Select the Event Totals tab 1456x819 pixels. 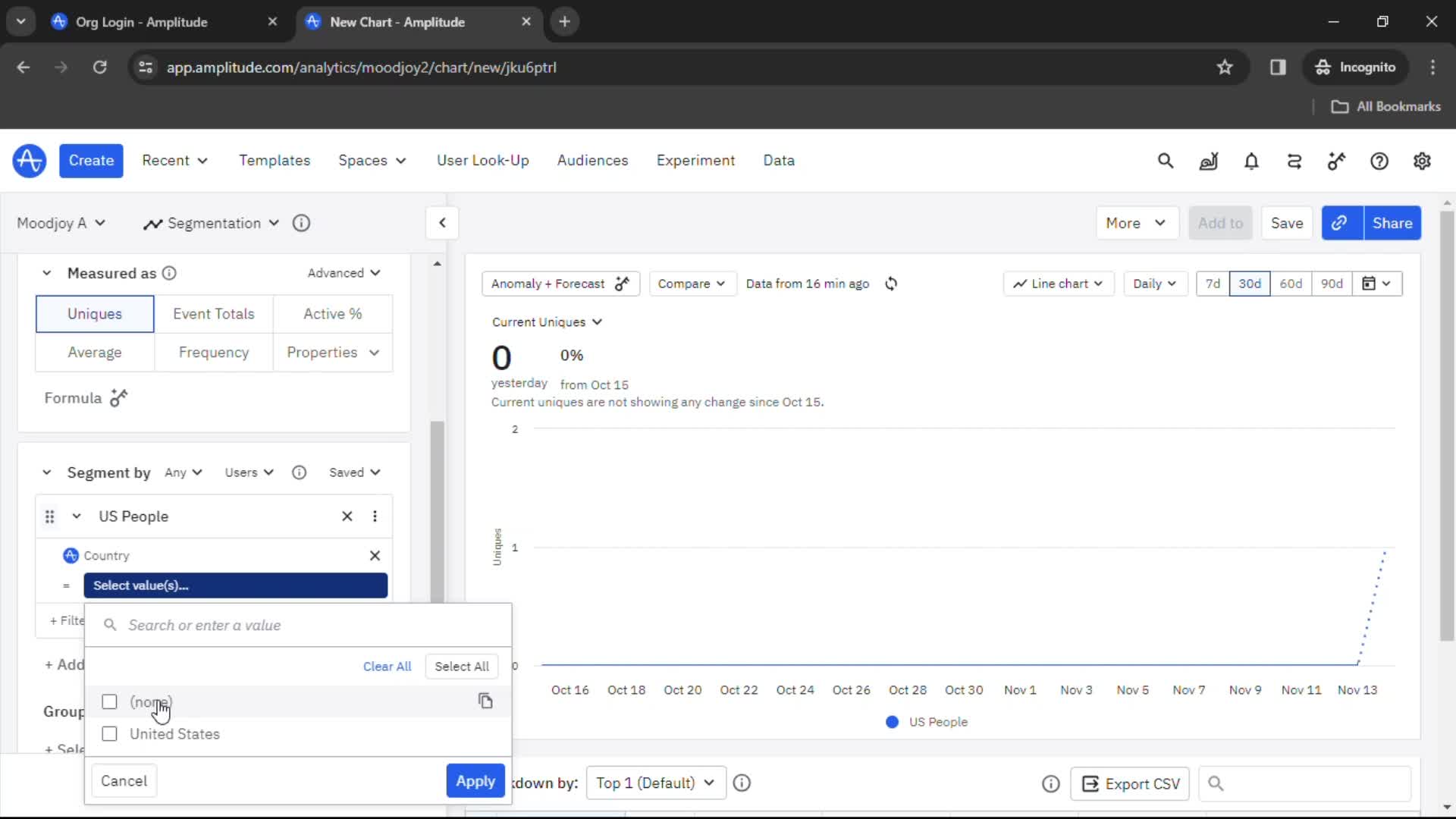pyautogui.click(x=213, y=314)
